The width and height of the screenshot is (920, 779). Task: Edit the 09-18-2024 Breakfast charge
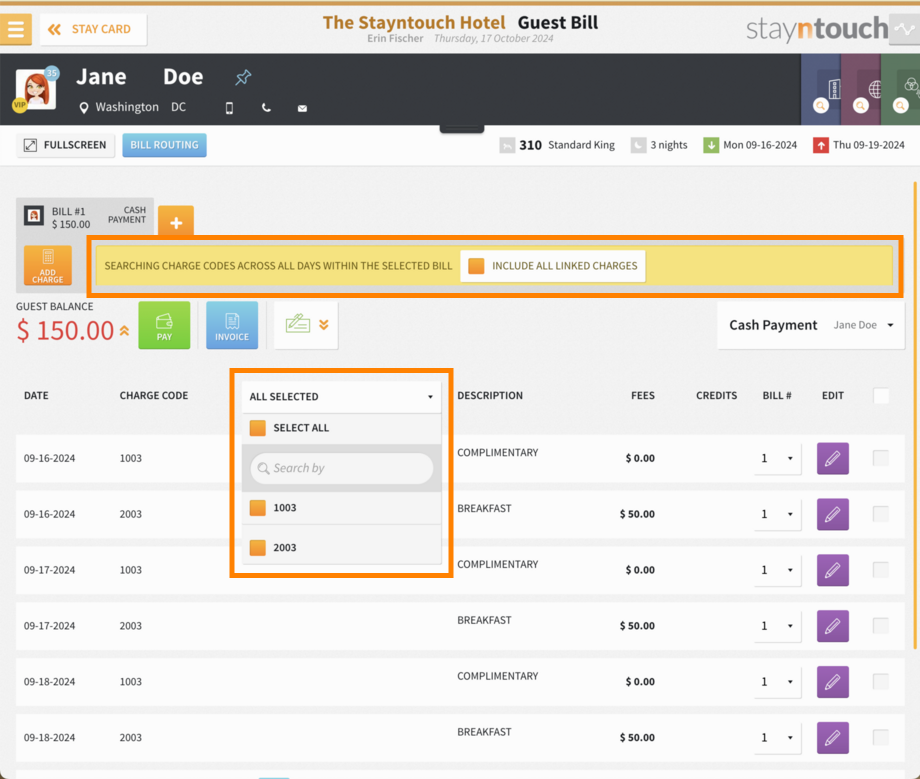[x=833, y=737]
